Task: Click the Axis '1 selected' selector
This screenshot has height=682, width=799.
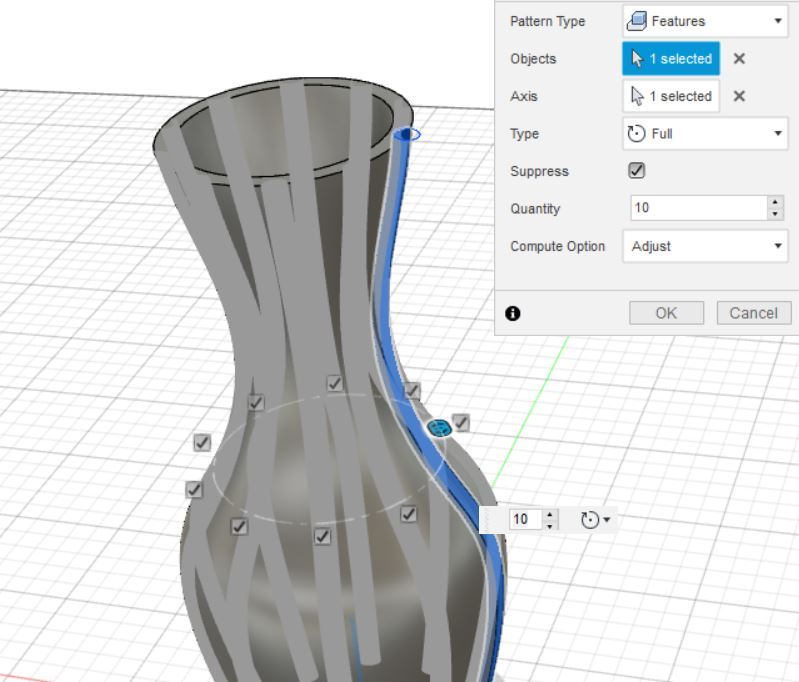Action: click(671, 96)
